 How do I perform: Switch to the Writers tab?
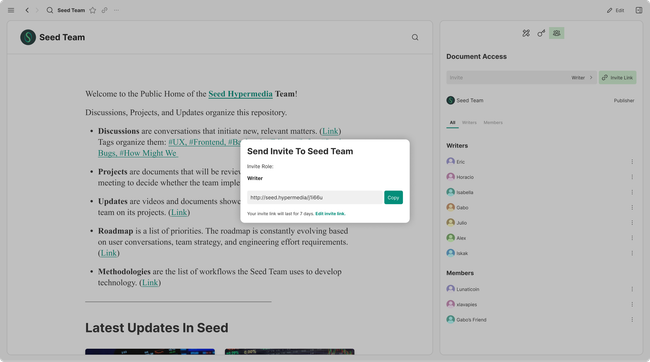(469, 123)
